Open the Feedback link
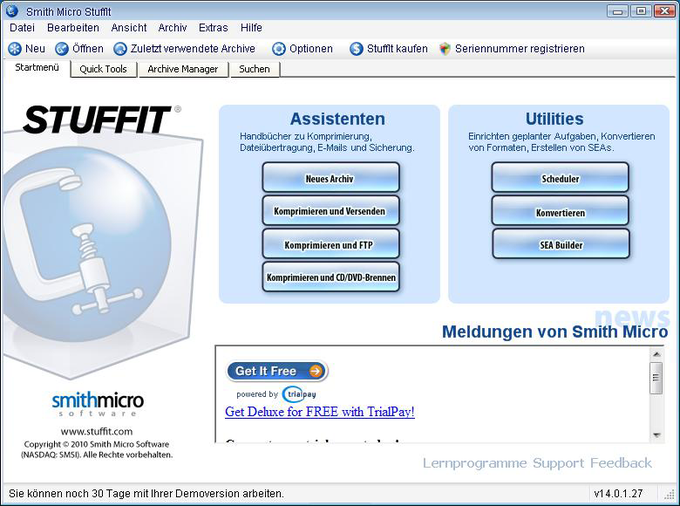 coord(621,463)
